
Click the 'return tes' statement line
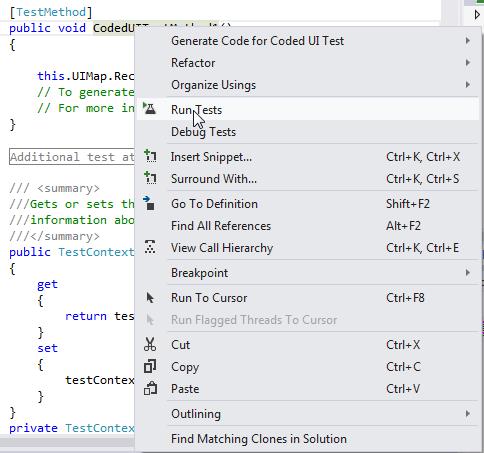100,316
